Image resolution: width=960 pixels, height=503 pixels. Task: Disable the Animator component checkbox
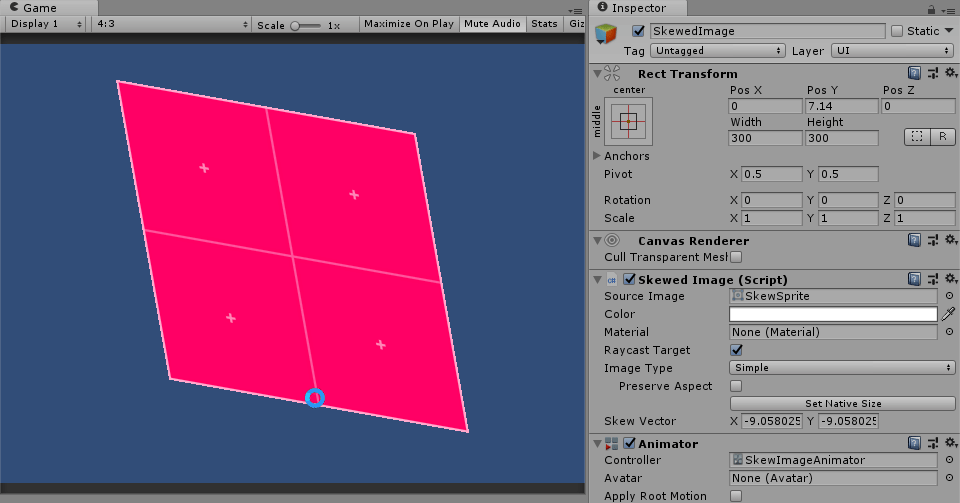629,443
